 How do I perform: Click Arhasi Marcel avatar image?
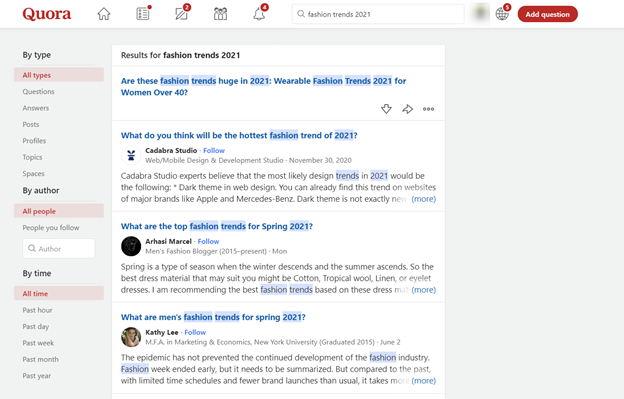[131, 246]
